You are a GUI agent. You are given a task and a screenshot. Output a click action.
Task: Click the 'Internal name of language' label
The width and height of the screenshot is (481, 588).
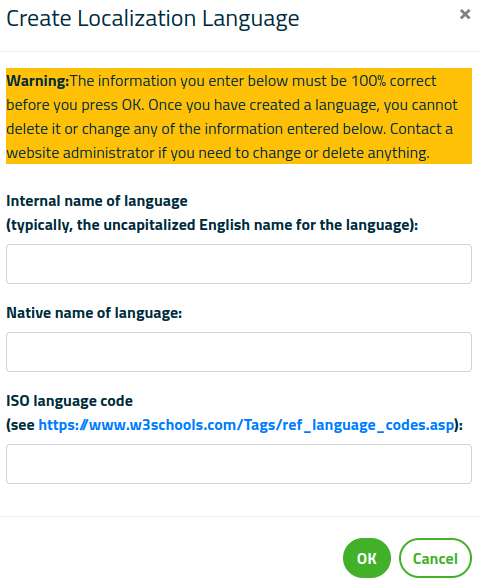97,201
